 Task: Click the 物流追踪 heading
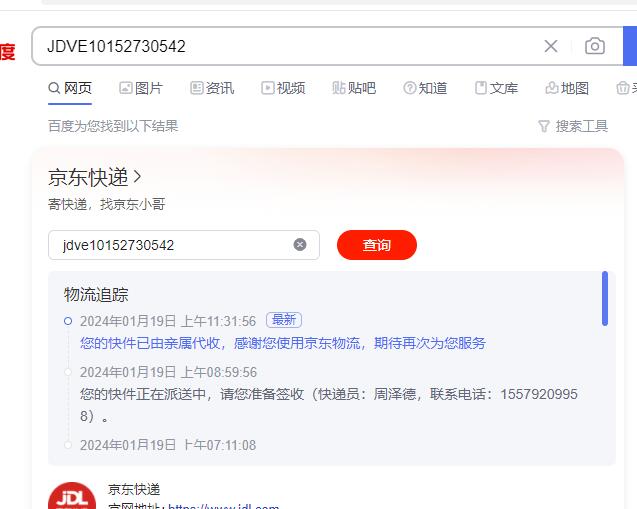click(x=96, y=295)
